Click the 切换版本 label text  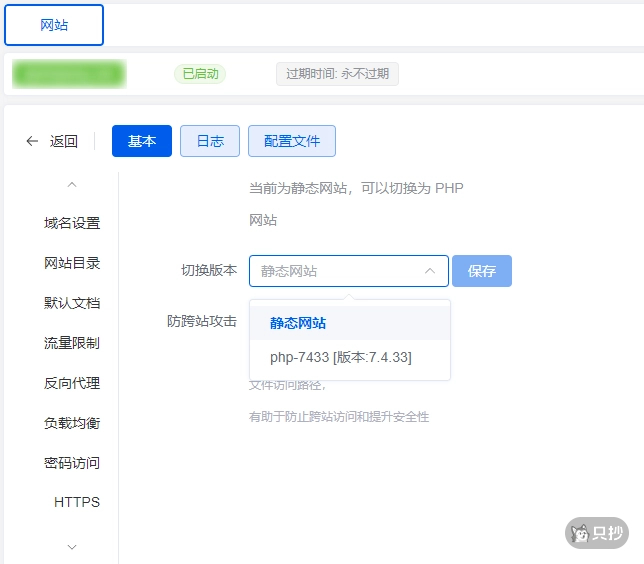click(x=209, y=270)
